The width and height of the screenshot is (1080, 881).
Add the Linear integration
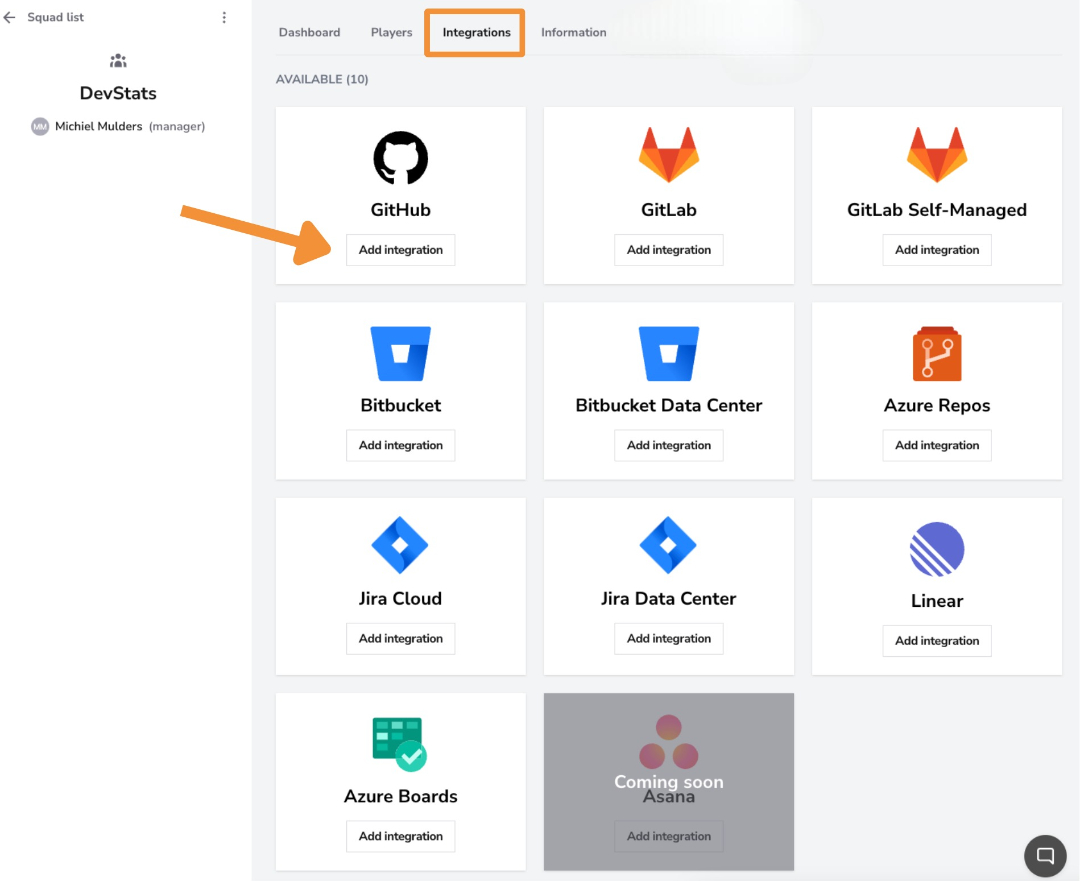pos(937,641)
